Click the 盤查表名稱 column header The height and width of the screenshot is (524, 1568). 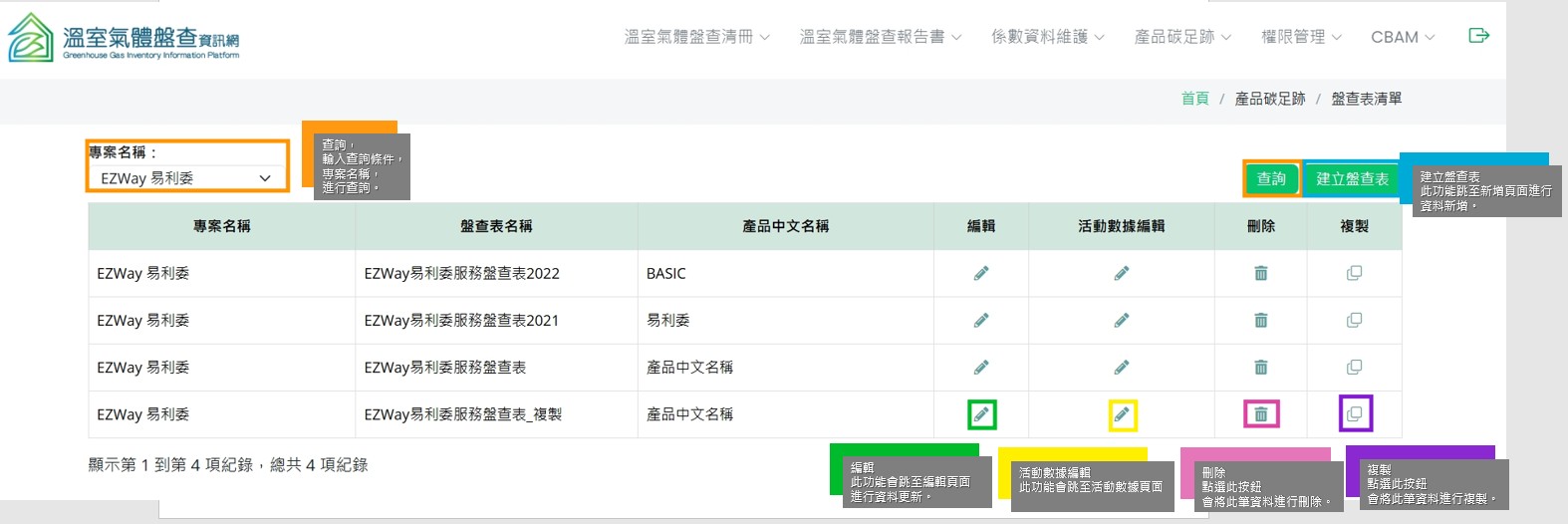(496, 226)
